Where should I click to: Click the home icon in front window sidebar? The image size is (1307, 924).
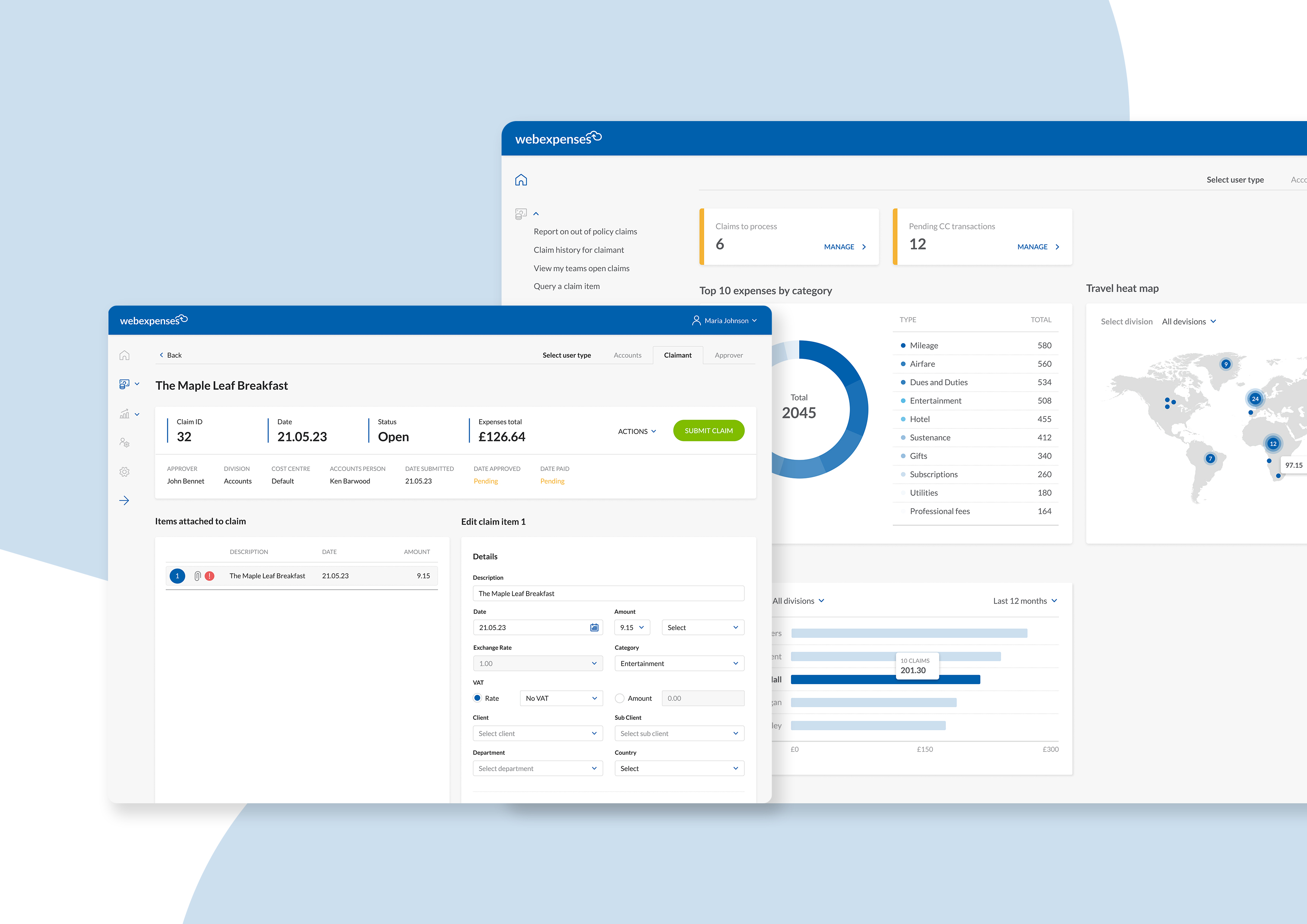click(x=124, y=355)
